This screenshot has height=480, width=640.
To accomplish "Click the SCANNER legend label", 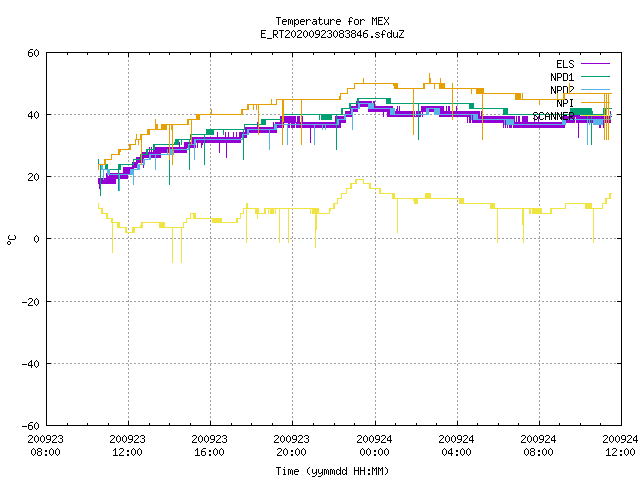I will pos(553,116).
